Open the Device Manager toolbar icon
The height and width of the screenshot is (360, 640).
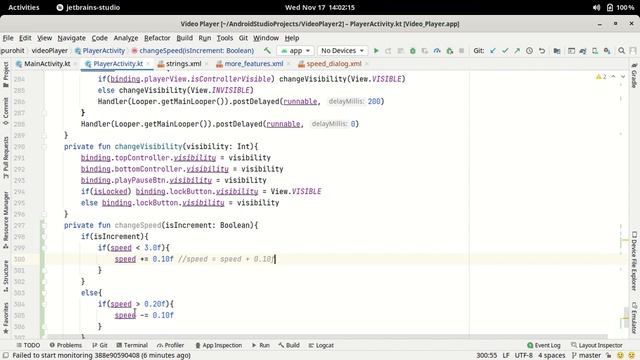(x=595, y=51)
